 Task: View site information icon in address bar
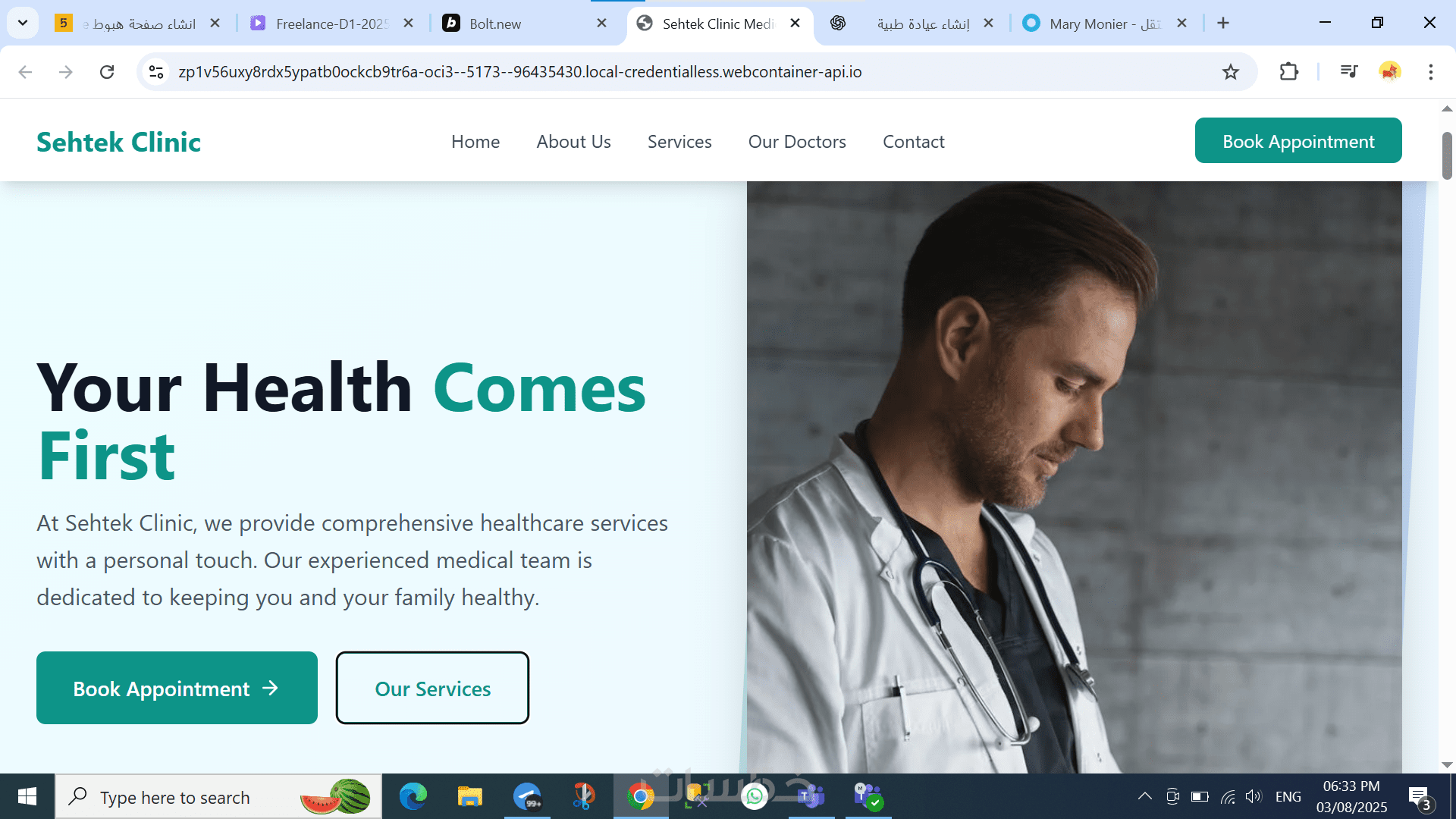[x=156, y=72]
